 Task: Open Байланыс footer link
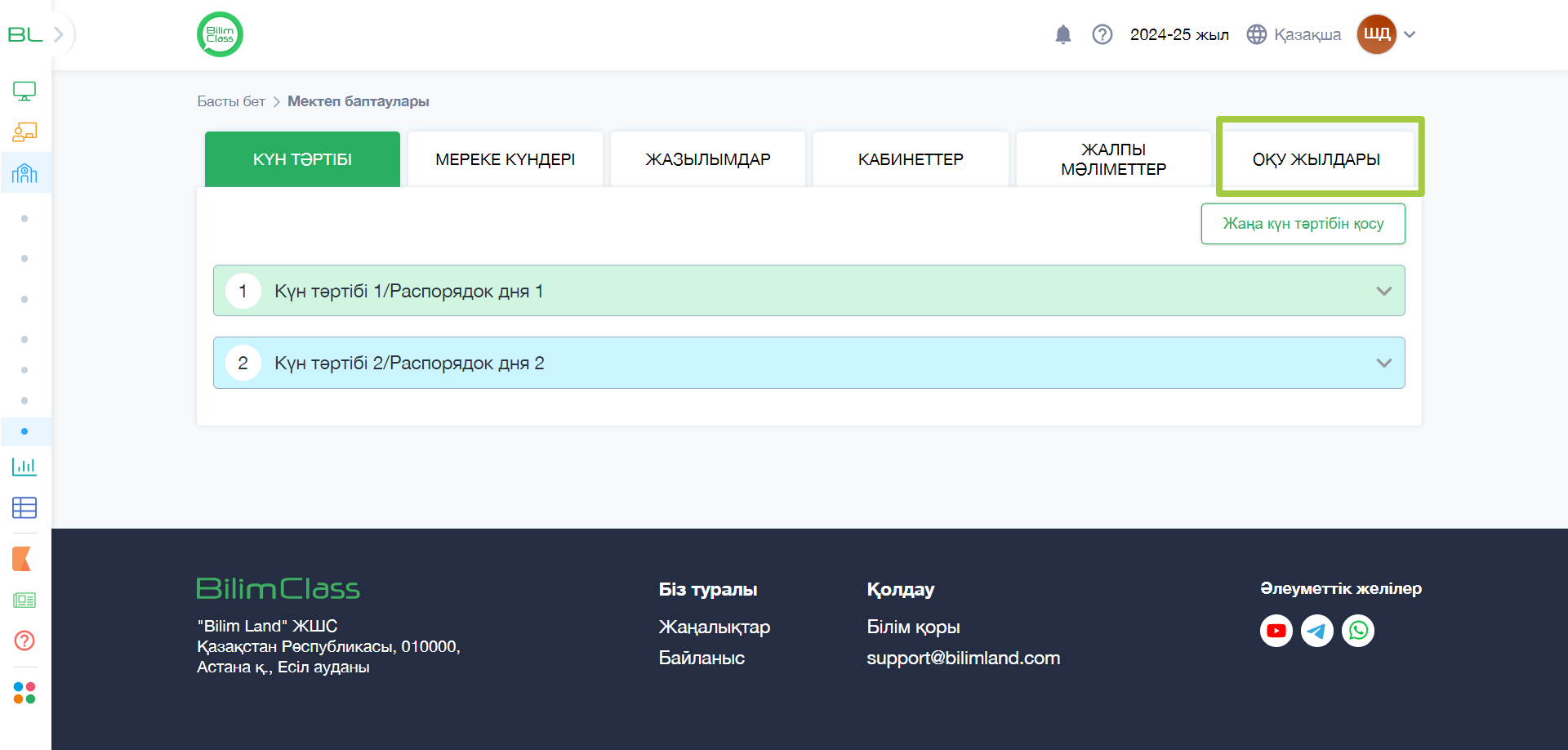tap(702, 658)
